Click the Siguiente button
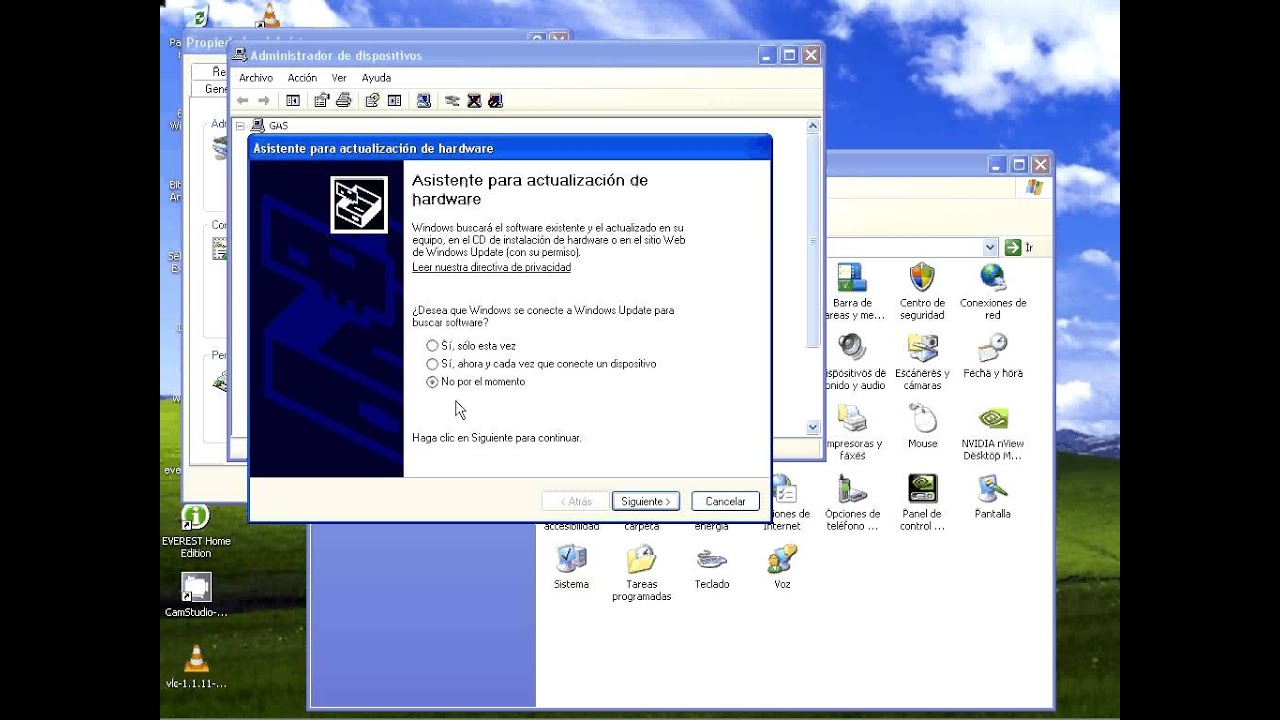Image resolution: width=1280 pixels, height=720 pixels. pyautogui.click(x=646, y=501)
